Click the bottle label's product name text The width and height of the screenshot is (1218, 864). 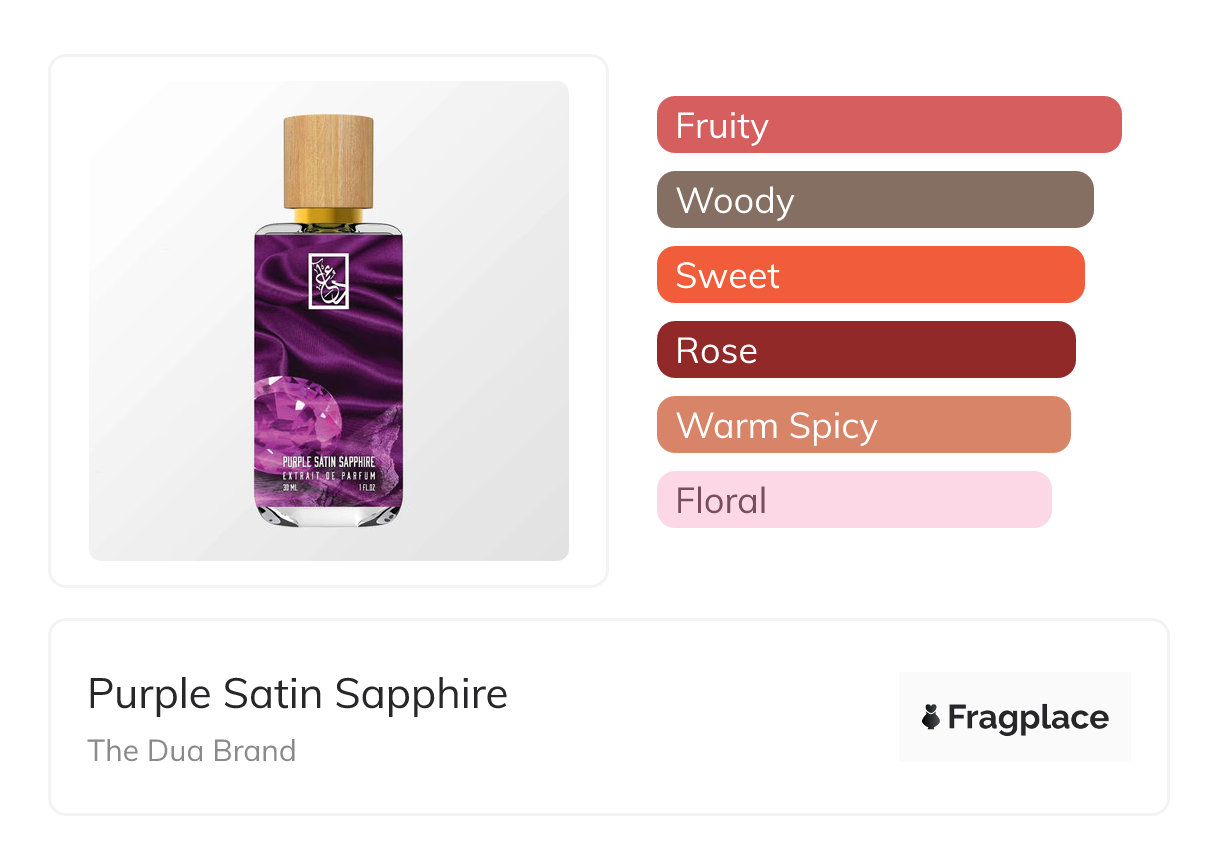pyautogui.click(x=328, y=463)
